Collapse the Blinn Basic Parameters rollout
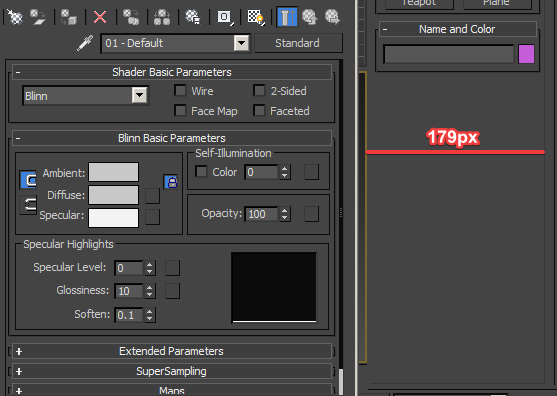This screenshot has height=396, width=557. [x=172, y=138]
